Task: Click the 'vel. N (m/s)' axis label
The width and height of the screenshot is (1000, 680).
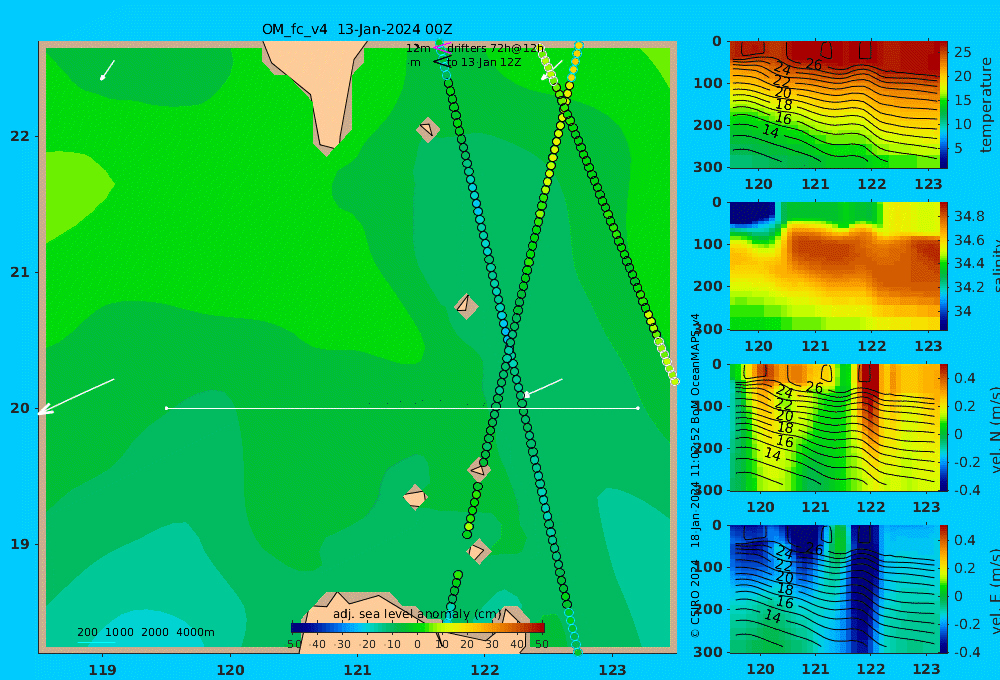Action: 995,429
